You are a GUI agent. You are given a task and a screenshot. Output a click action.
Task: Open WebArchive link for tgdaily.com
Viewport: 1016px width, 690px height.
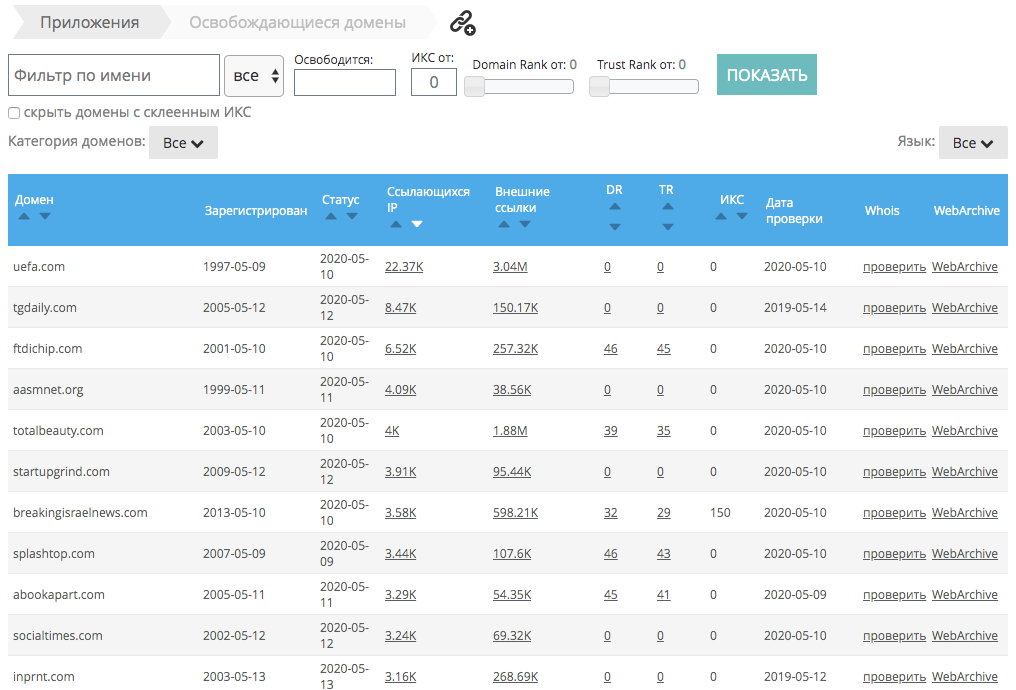pos(964,308)
